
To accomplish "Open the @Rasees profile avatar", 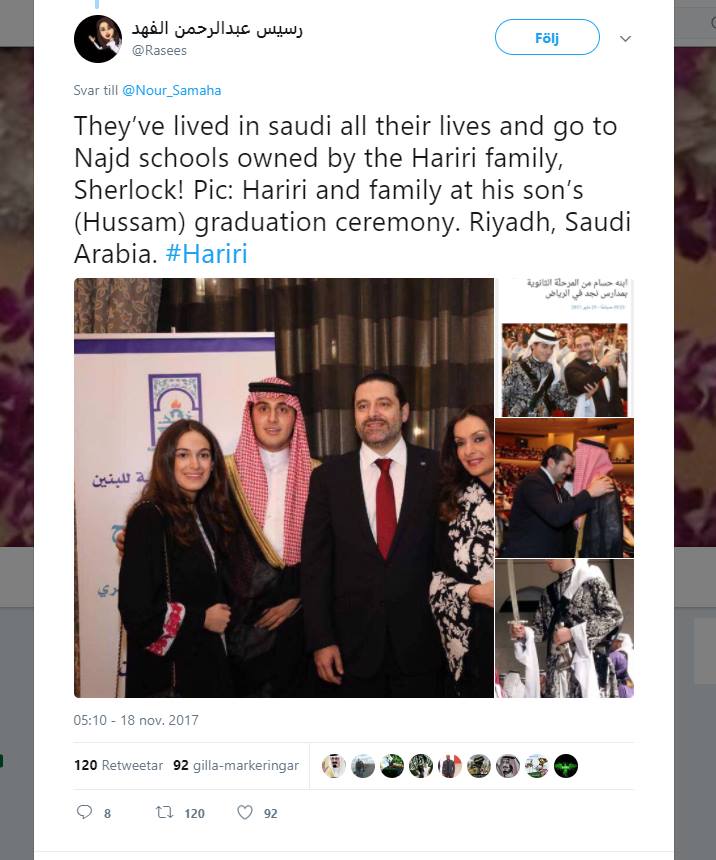I will click(x=98, y=39).
